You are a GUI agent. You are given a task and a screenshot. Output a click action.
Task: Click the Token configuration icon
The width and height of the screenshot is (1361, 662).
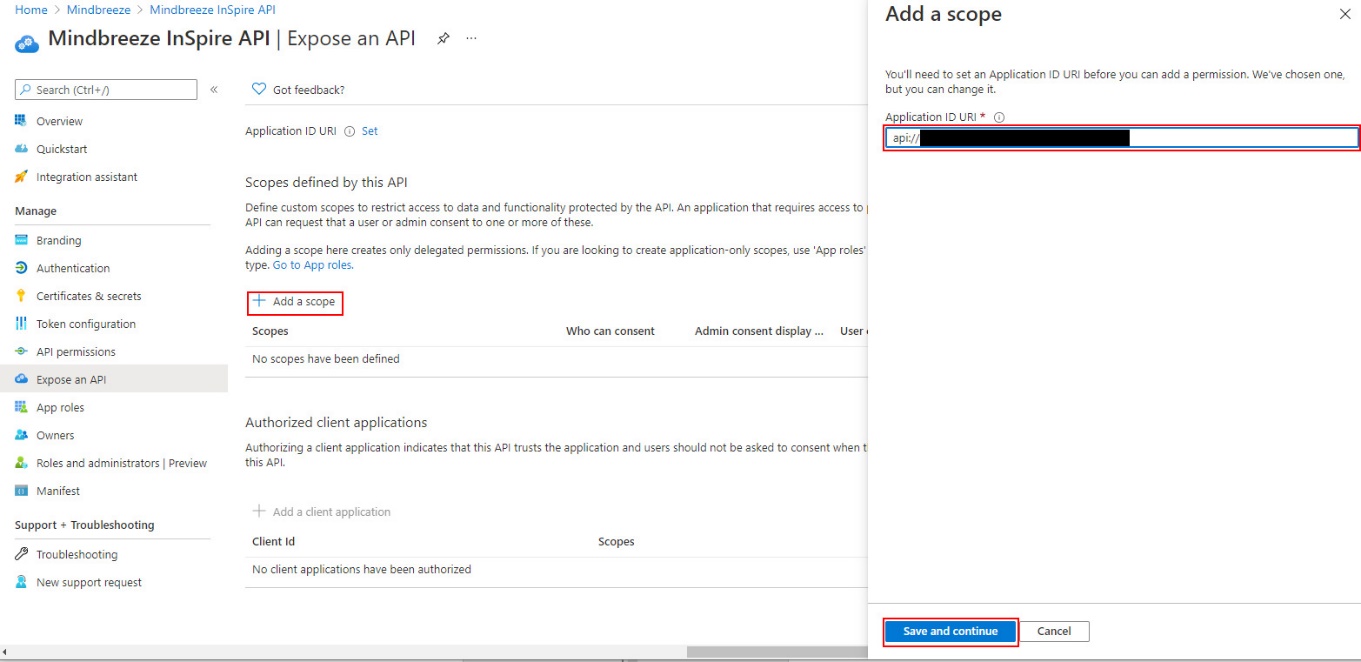[21, 324]
